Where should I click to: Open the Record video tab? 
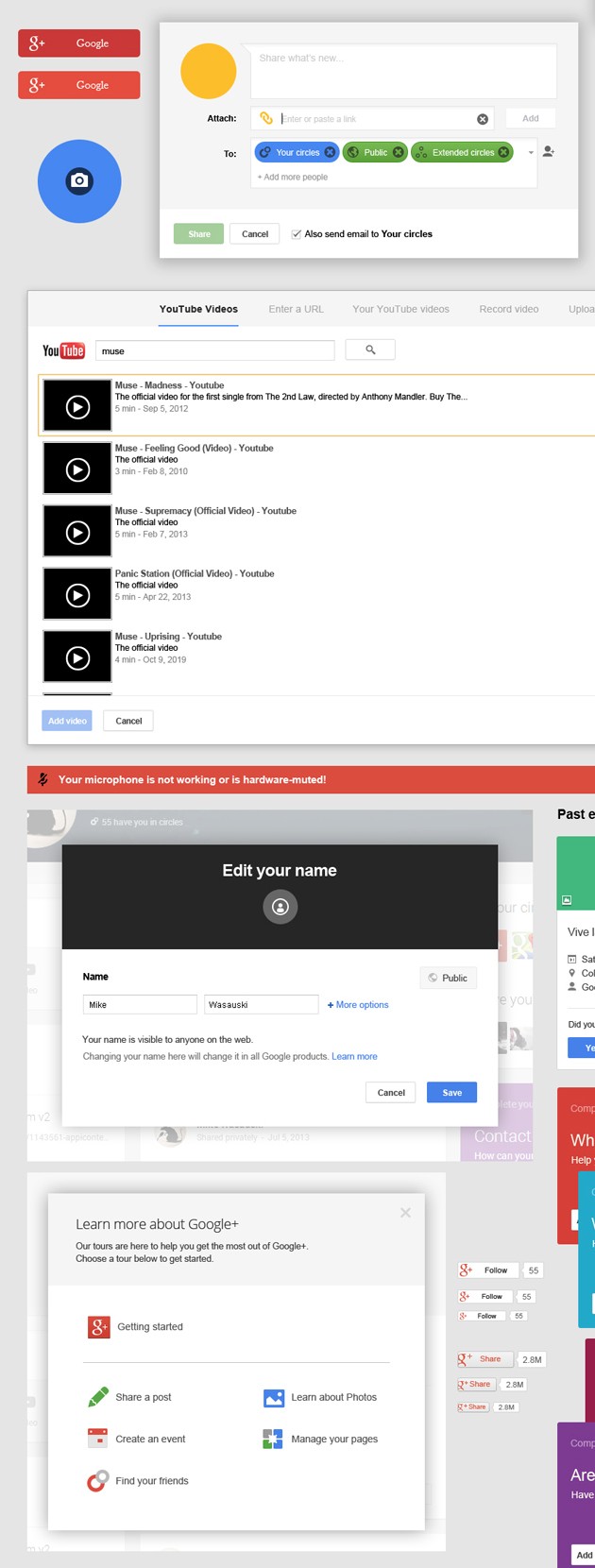click(x=509, y=309)
